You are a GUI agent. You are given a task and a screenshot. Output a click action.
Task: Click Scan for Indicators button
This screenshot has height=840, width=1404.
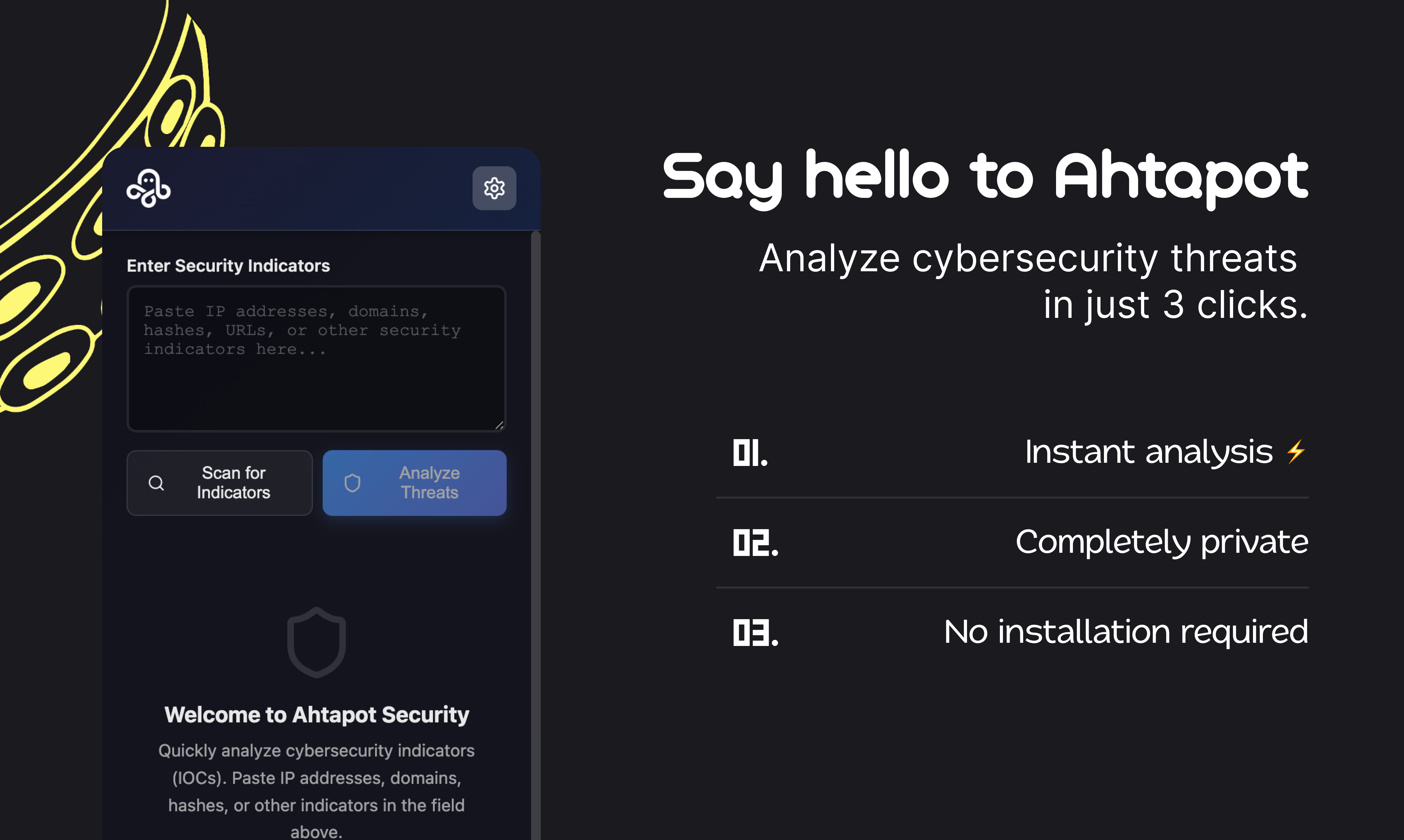[x=220, y=483]
